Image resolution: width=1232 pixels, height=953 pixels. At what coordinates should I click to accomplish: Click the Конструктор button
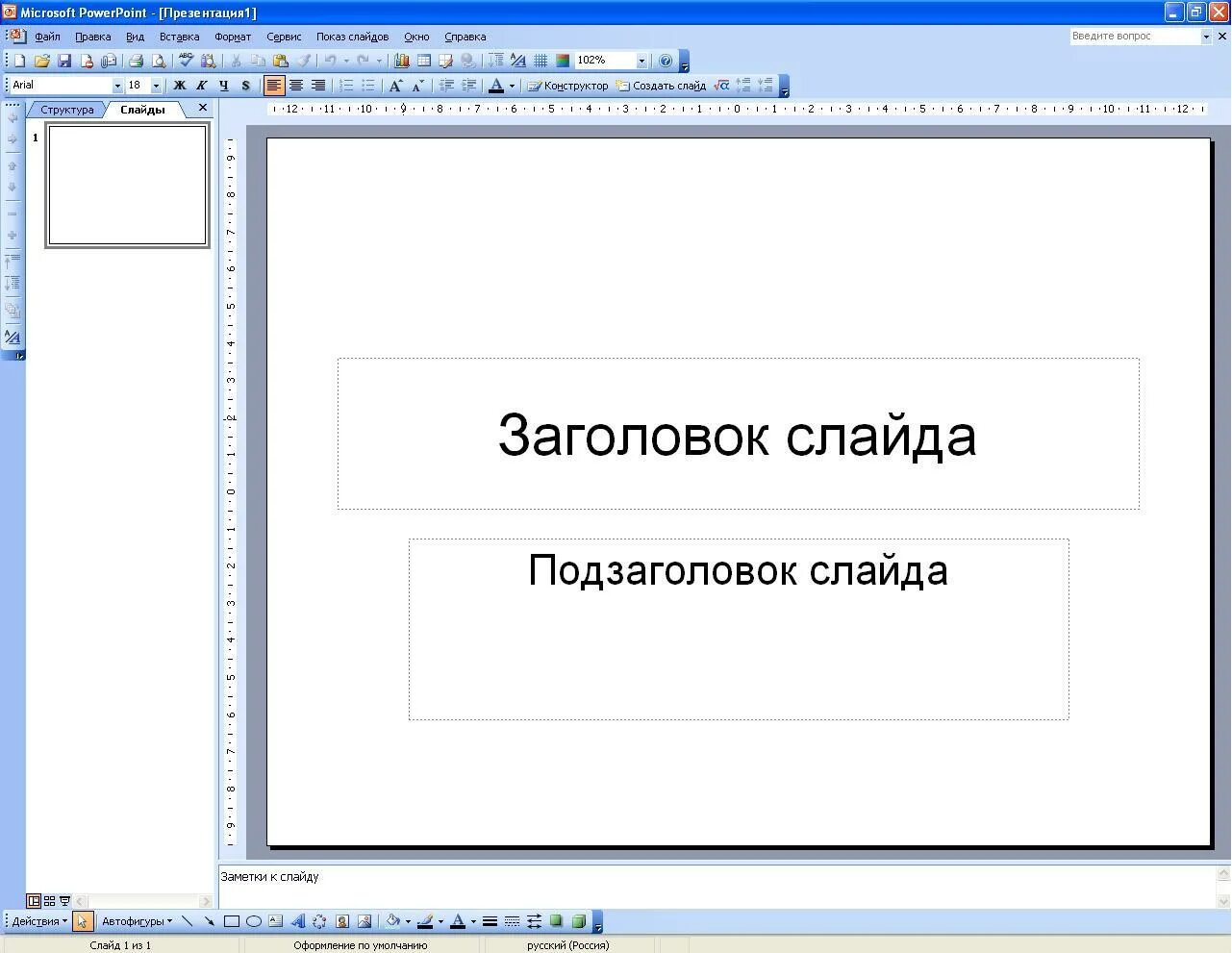pyautogui.click(x=567, y=86)
